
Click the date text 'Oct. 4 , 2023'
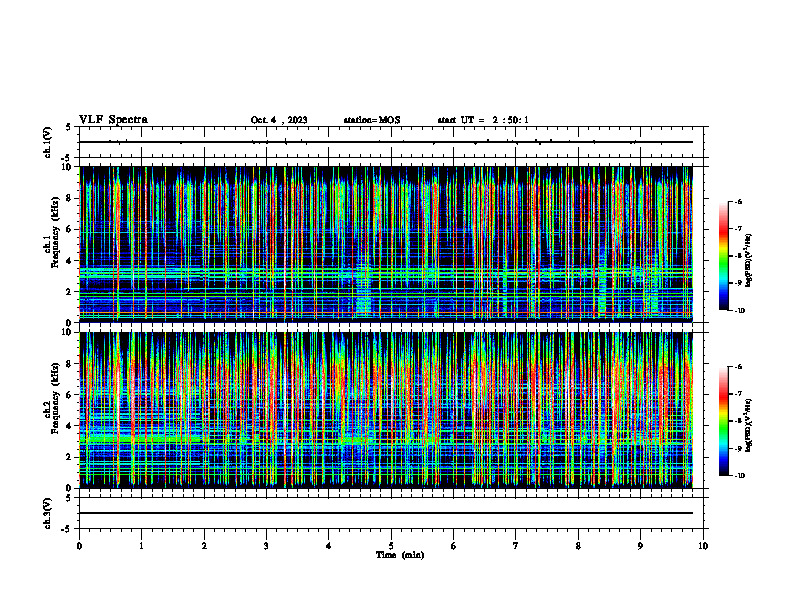[x=279, y=120]
